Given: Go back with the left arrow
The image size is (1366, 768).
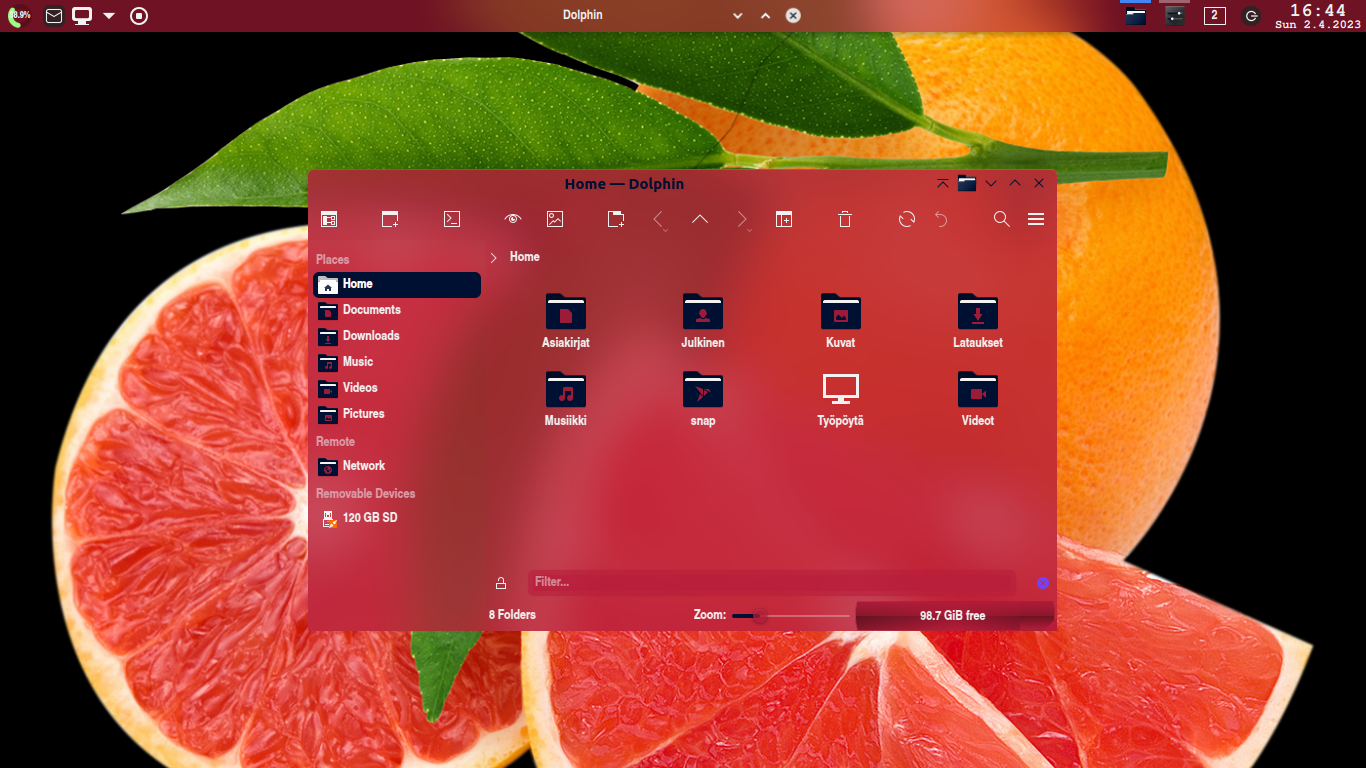Looking at the screenshot, I should (x=659, y=219).
